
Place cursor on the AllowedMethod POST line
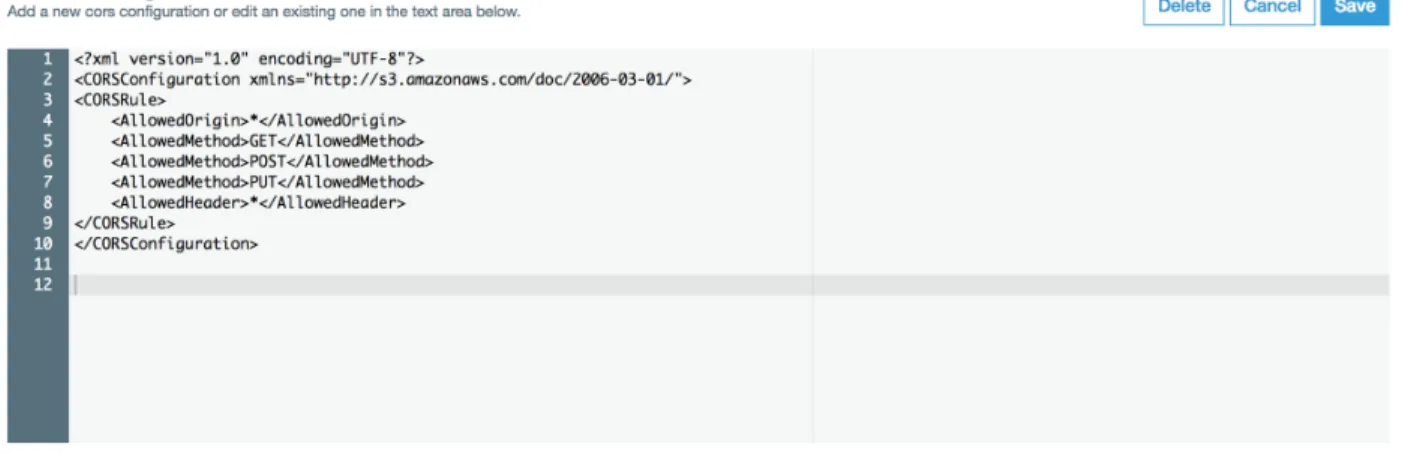tap(272, 161)
